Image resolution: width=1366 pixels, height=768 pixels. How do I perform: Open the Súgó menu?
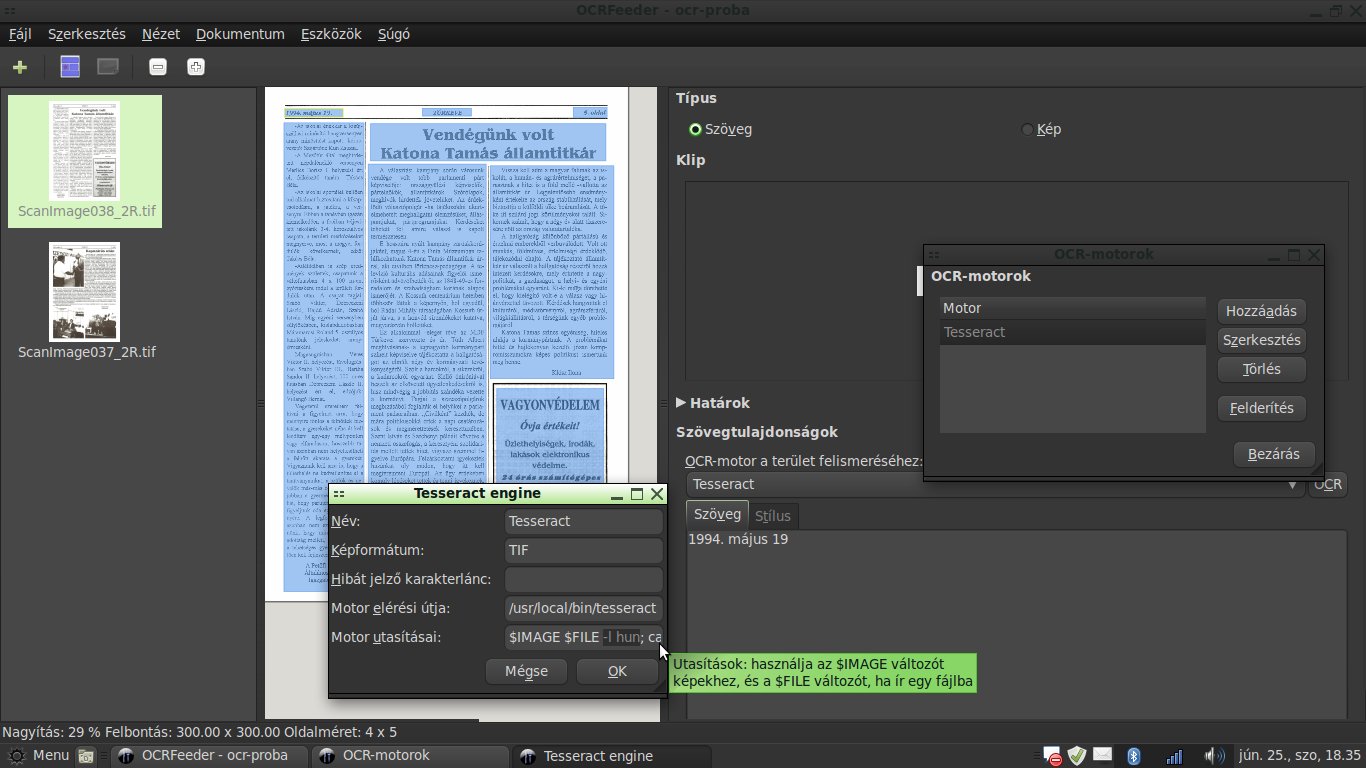393,34
